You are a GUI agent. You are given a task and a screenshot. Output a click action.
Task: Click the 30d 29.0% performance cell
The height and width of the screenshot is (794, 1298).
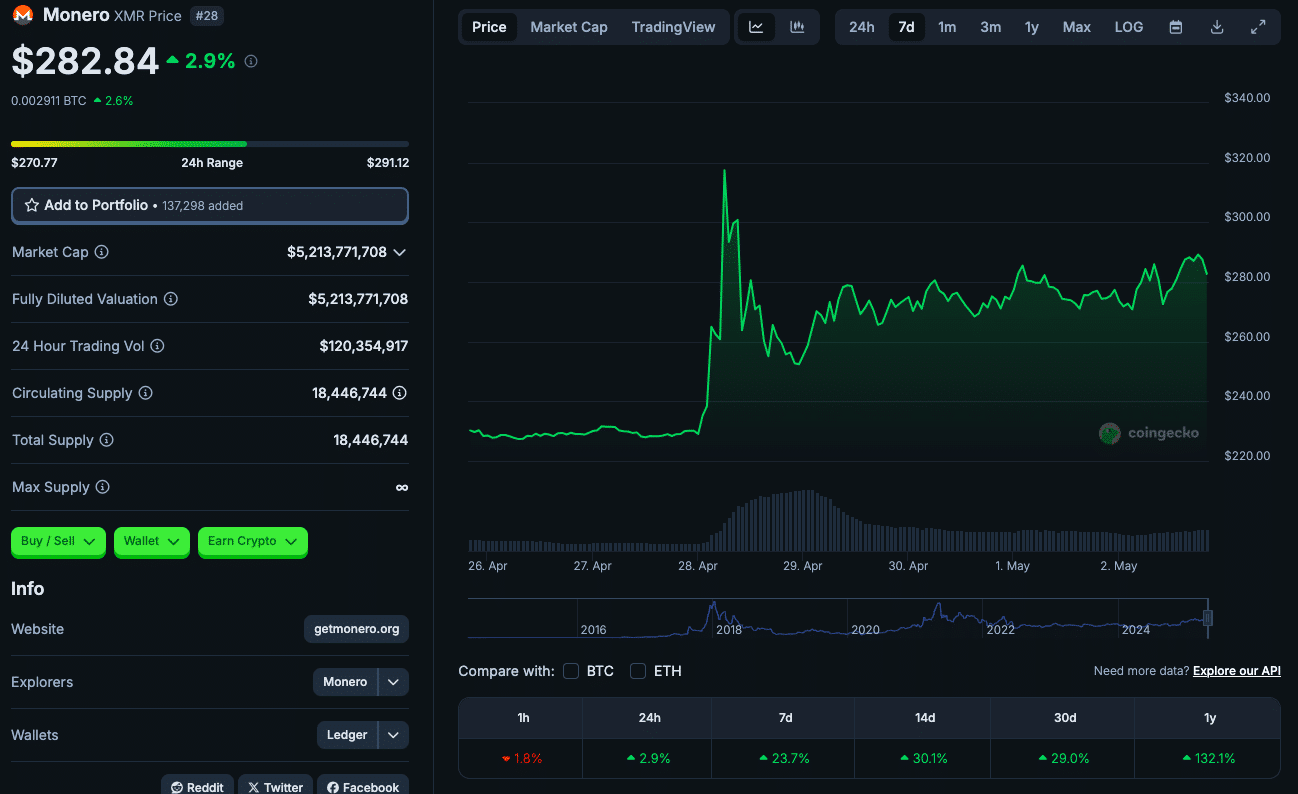click(1063, 759)
